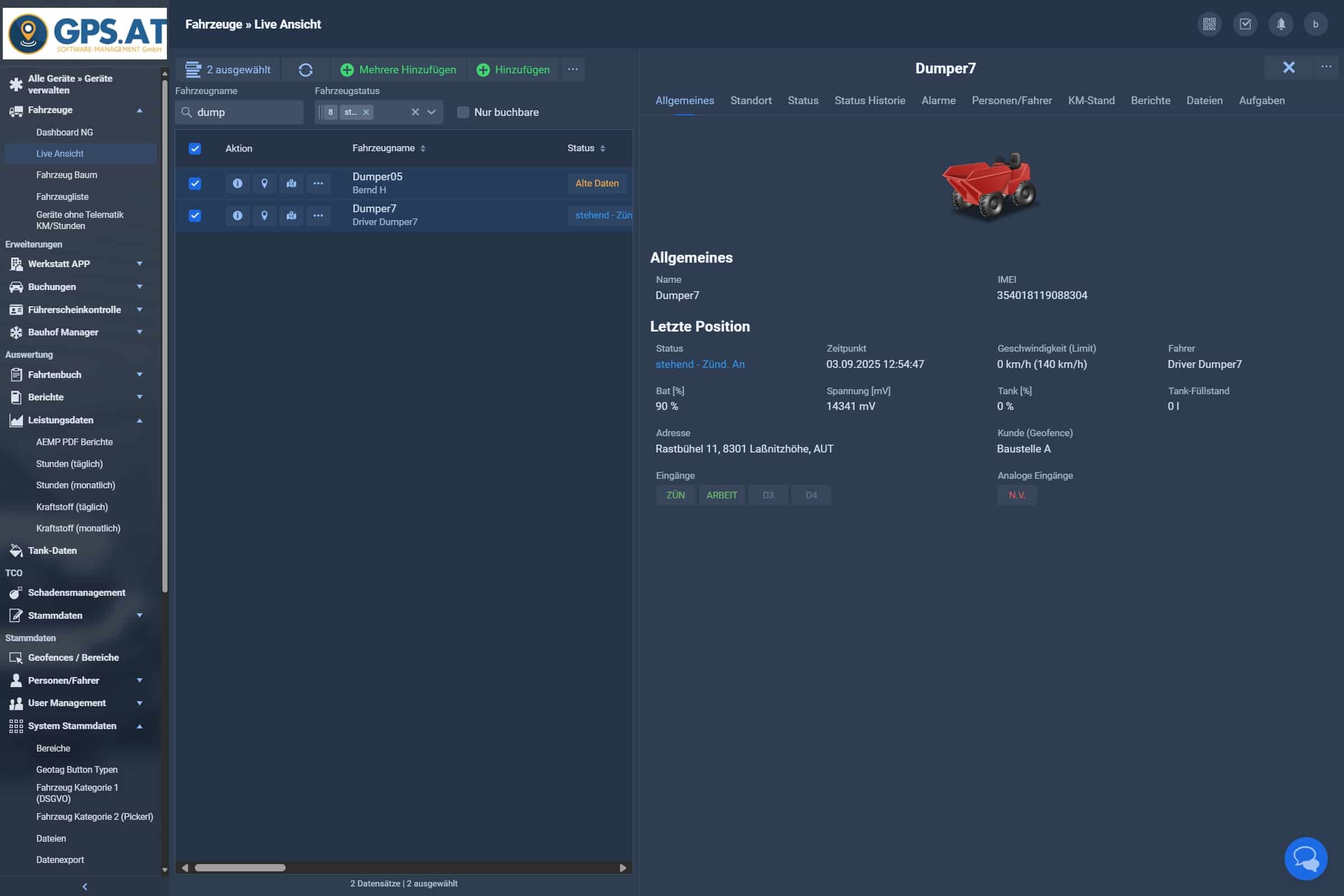Click the stehend - Zünd. An status link
1344x896 pixels.
point(699,364)
